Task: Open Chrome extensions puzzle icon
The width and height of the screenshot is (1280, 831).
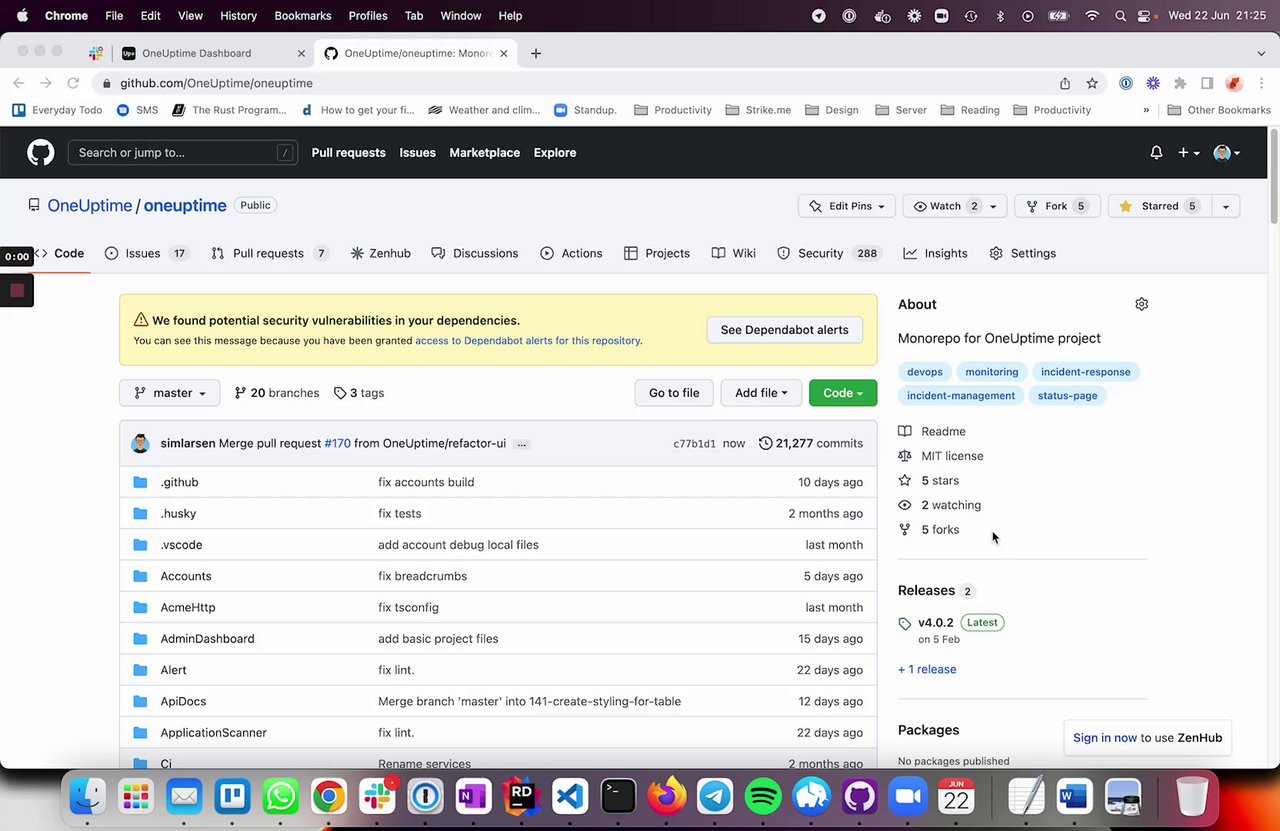Action: [x=1180, y=83]
